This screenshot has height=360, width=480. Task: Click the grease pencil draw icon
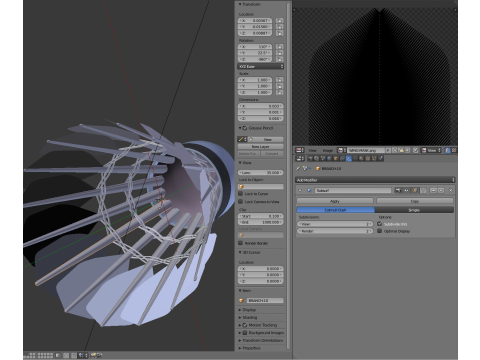tap(241, 139)
